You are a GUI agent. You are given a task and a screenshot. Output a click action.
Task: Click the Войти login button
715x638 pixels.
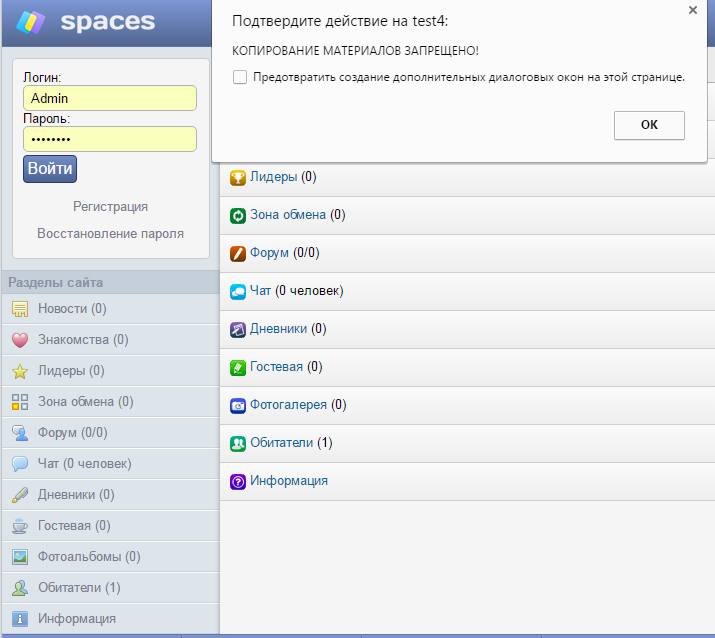tap(49, 168)
